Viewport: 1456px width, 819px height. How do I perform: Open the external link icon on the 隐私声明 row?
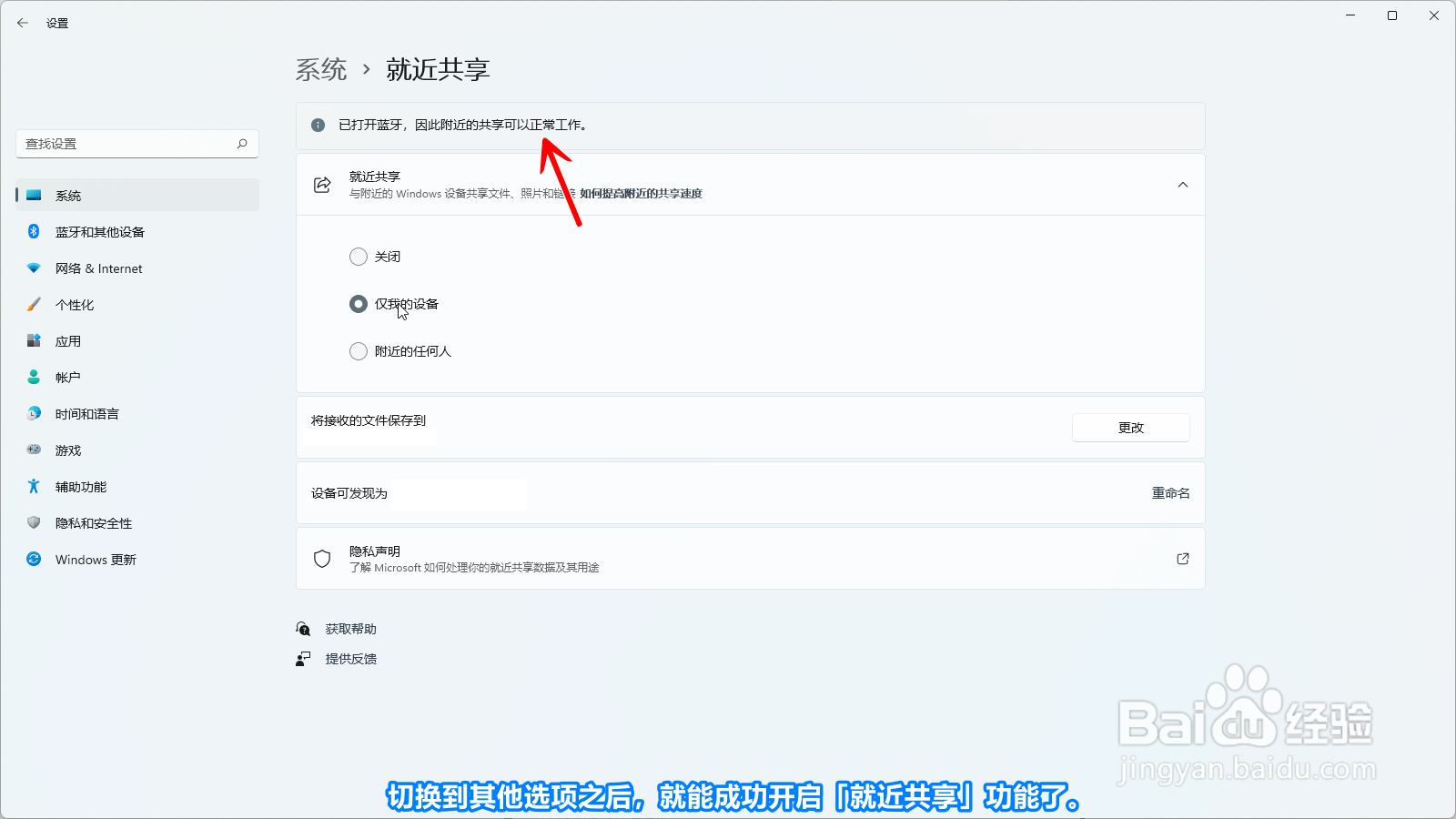point(1183,559)
